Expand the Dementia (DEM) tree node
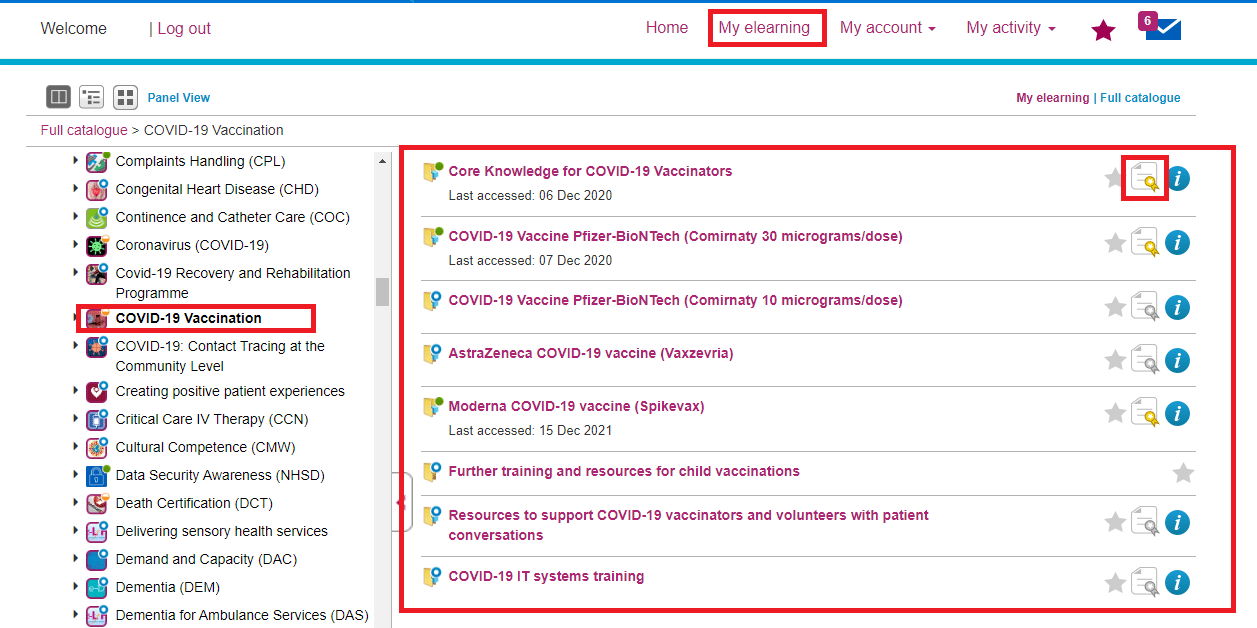Viewport: 1257px width, 628px height. (75, 587)
